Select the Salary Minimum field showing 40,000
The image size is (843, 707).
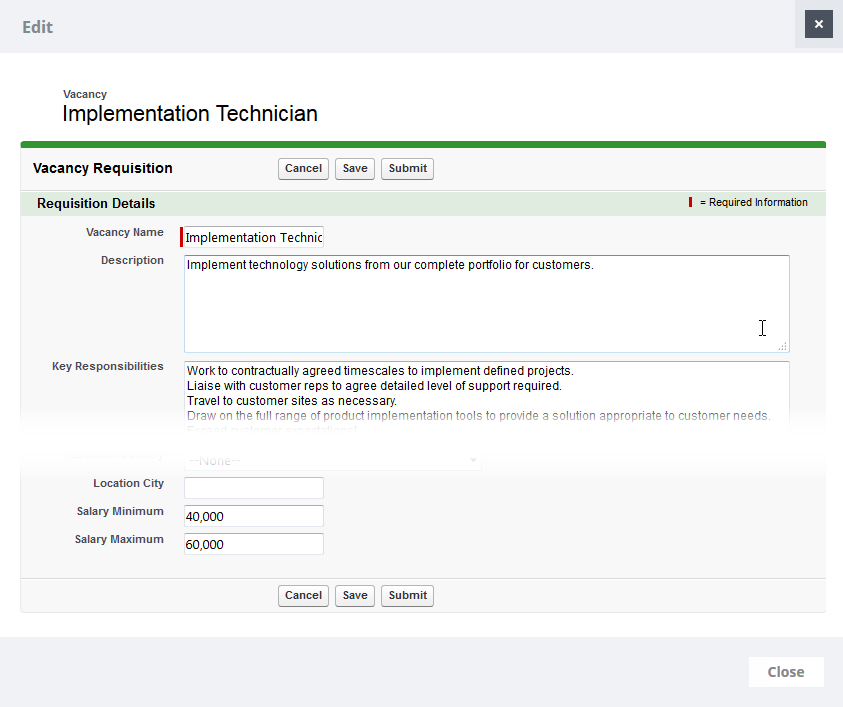point(254,516)
